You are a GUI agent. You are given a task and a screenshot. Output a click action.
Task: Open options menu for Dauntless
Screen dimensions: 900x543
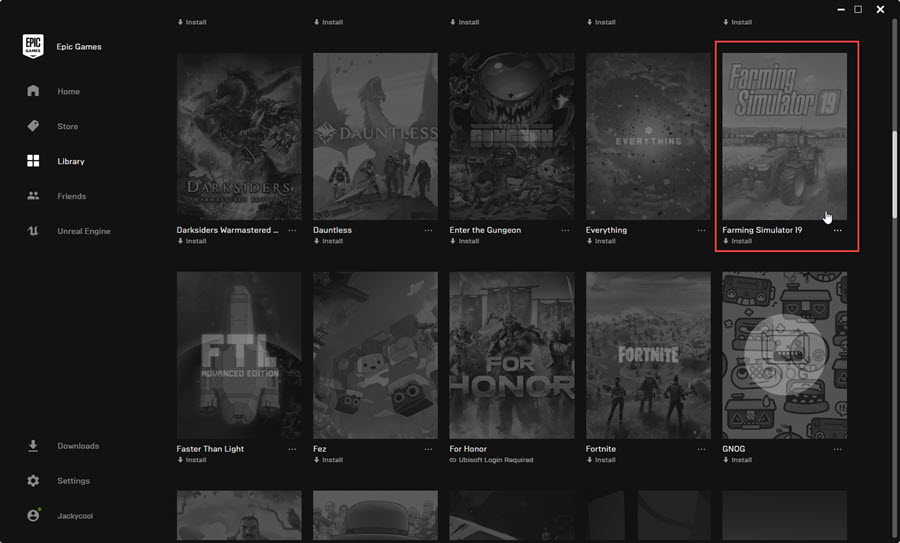pos(428,230)
